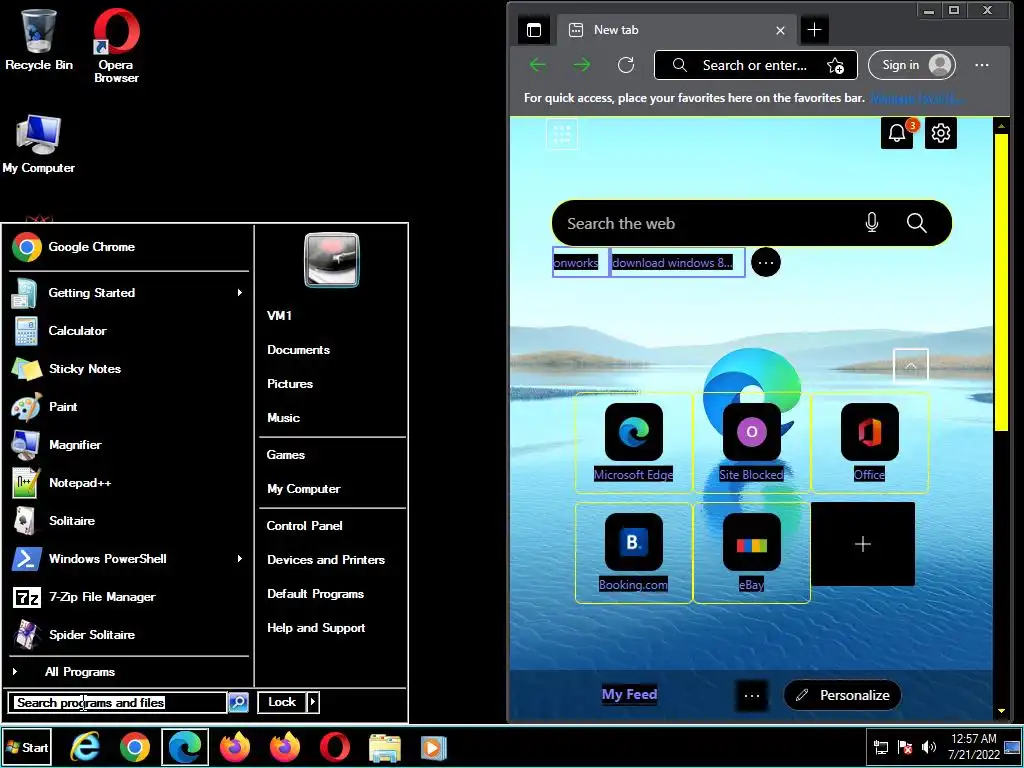Open a new tab with the plus button

(x=814, y=30)
